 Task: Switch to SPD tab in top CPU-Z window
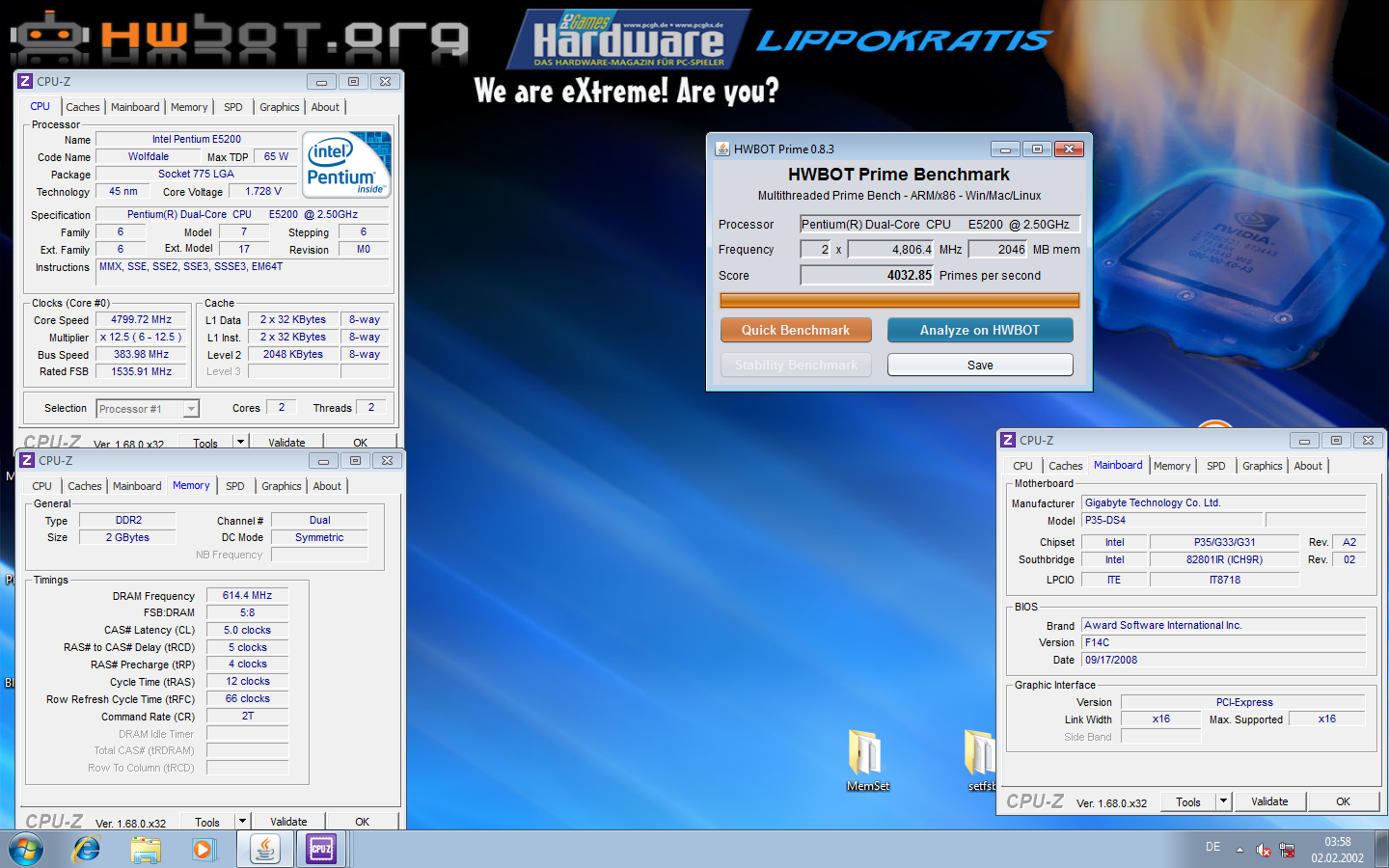tap(233, 107)
